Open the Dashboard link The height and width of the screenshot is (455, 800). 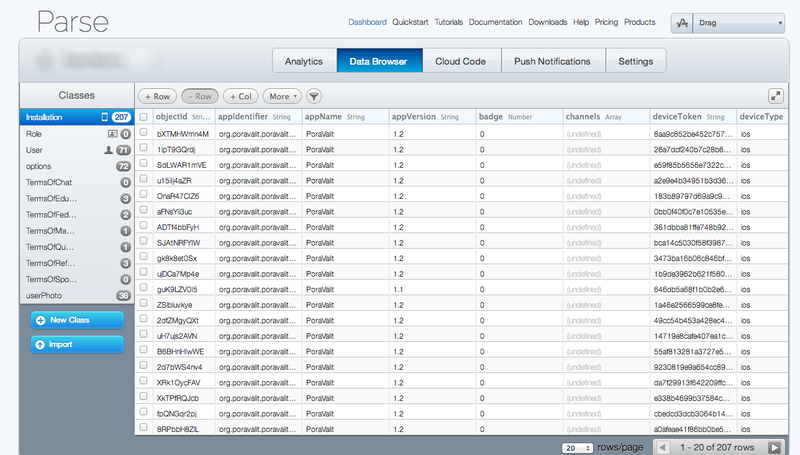point(367,22)
